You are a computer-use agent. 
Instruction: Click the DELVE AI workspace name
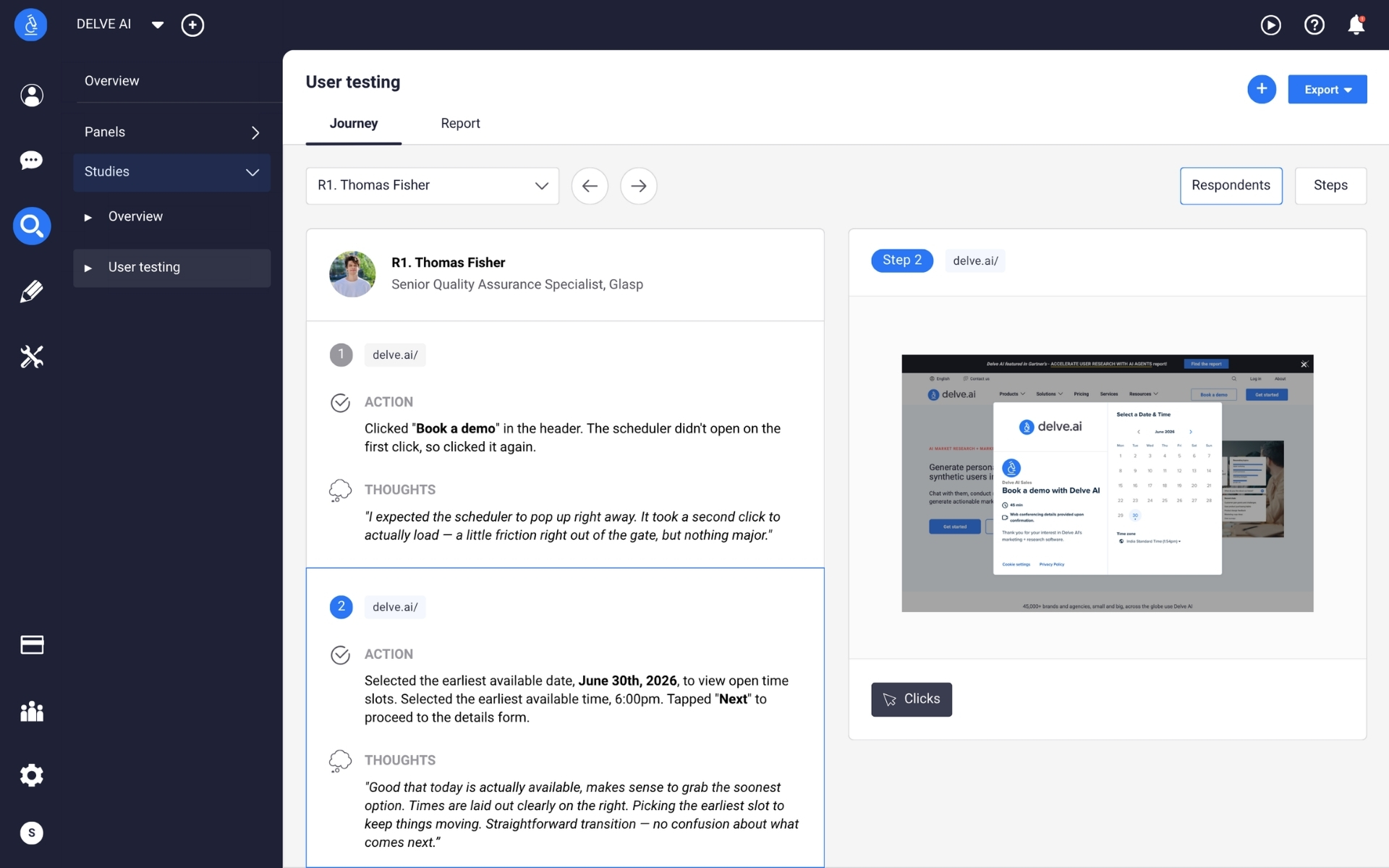(103, 25)
